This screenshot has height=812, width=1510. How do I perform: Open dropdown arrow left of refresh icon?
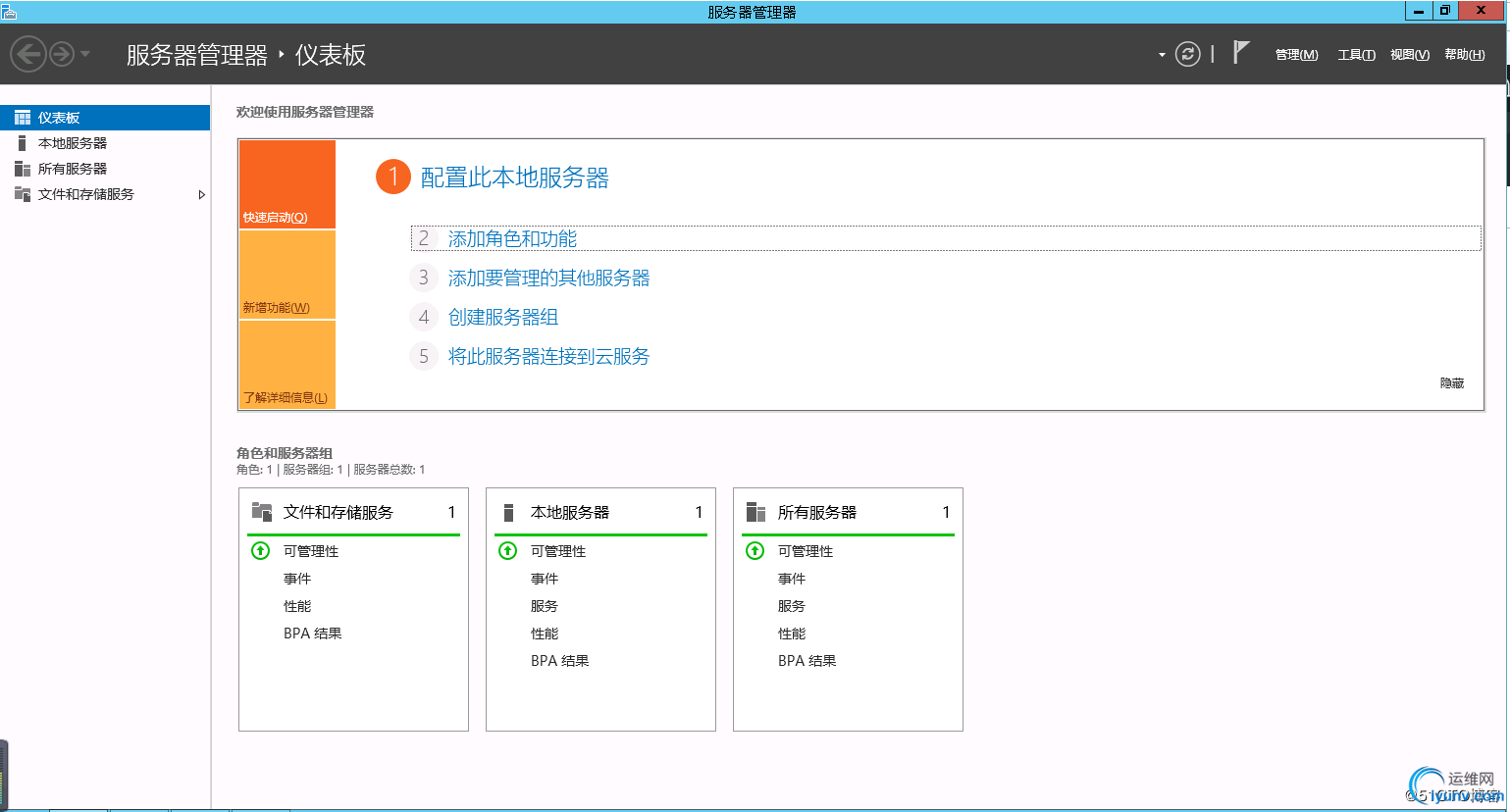tap(1162, 55)
